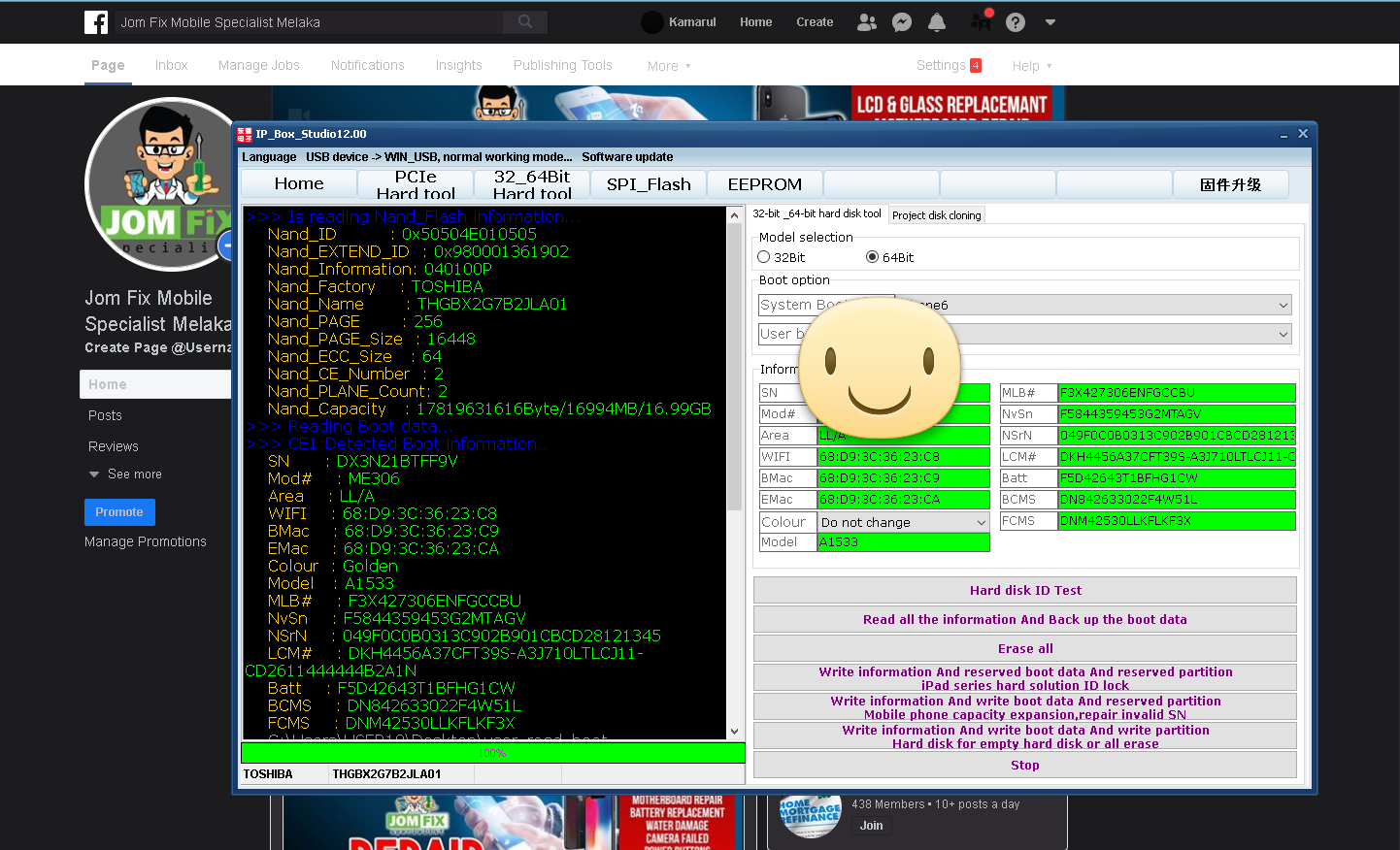The height and width of the screenshot is (850, 1400).
Task: Switch to Project disk cloning subtab
Action: (x=937, y=215)
